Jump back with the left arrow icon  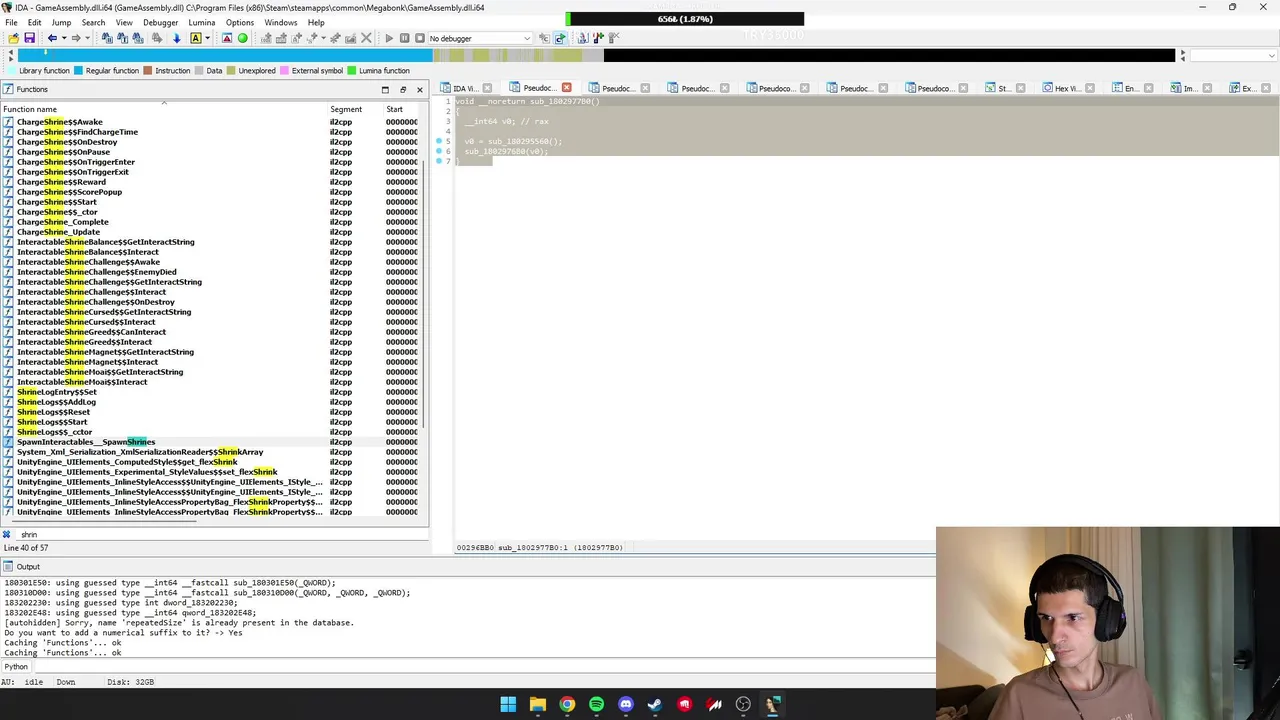coord(52,38)
